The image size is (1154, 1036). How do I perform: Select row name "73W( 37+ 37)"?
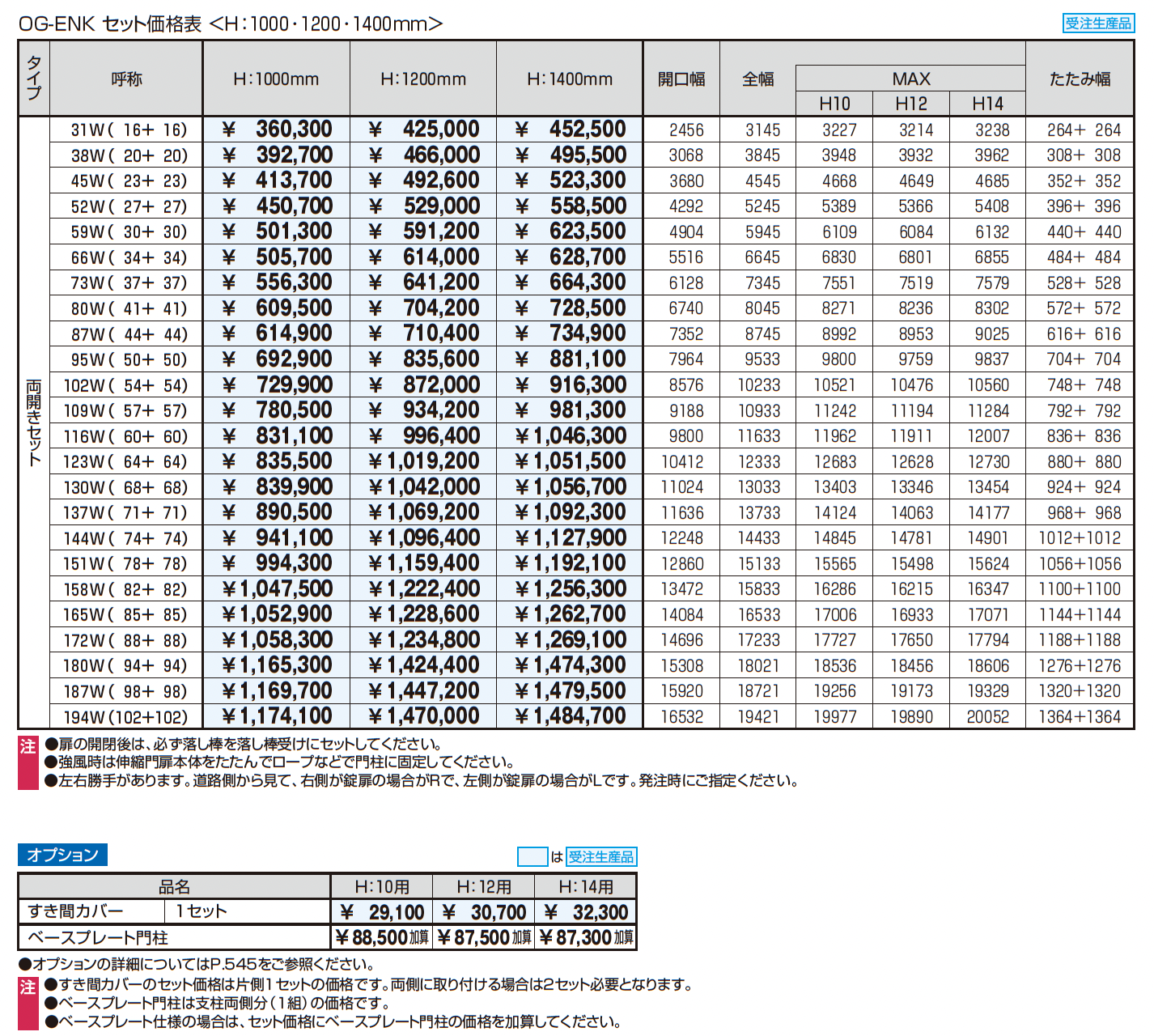(x=129, y=283)
